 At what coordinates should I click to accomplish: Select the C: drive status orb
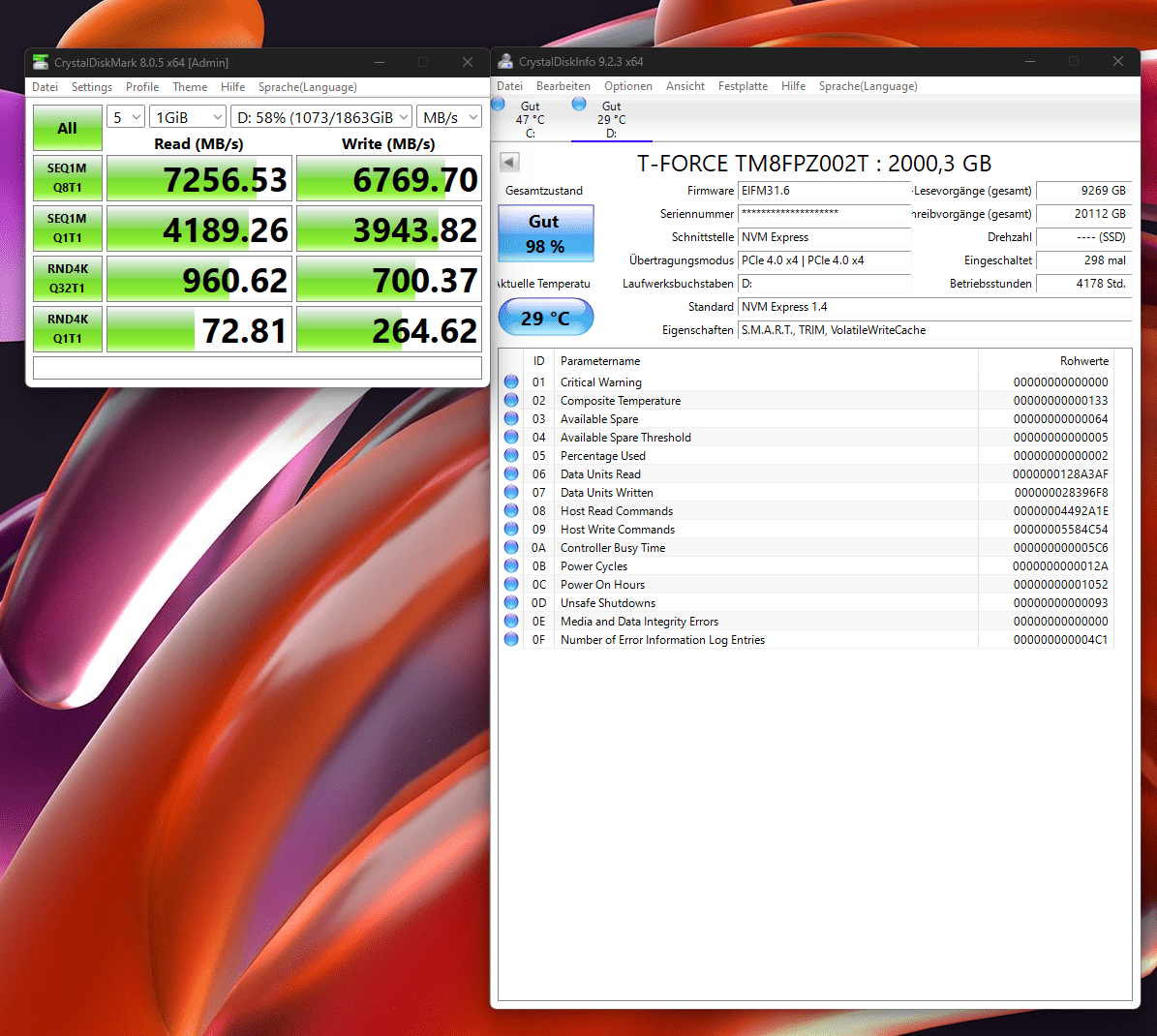pyautogui.click(x=498, y=104)
